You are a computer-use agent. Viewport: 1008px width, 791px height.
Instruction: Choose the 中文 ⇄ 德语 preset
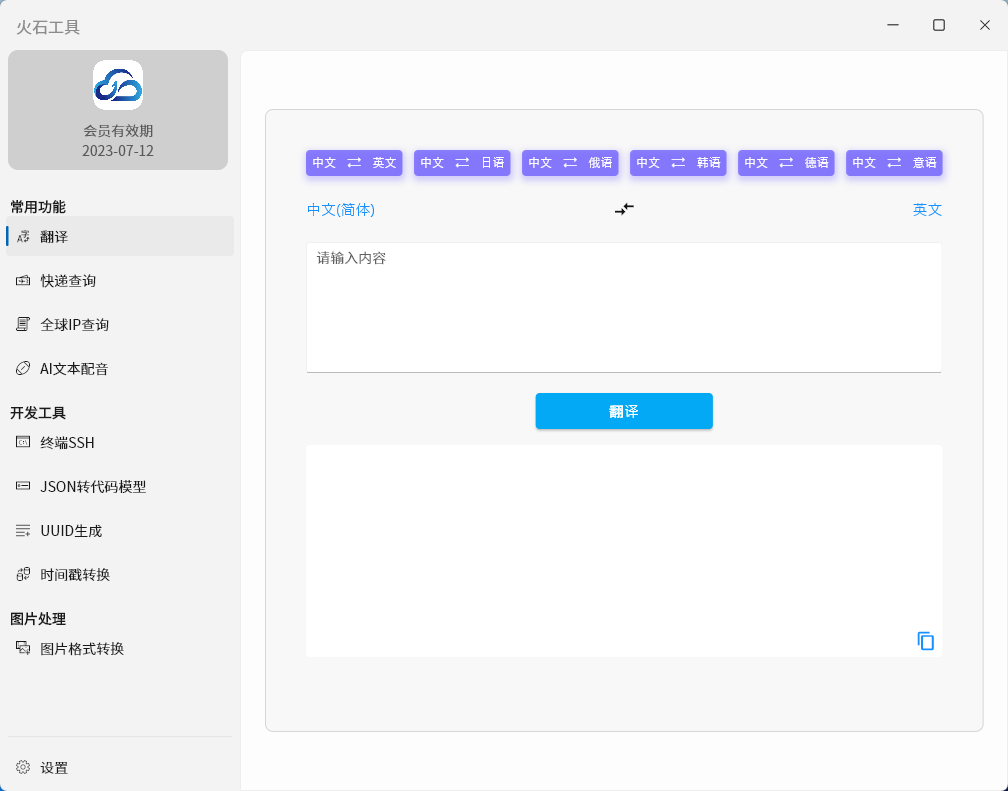786,163
